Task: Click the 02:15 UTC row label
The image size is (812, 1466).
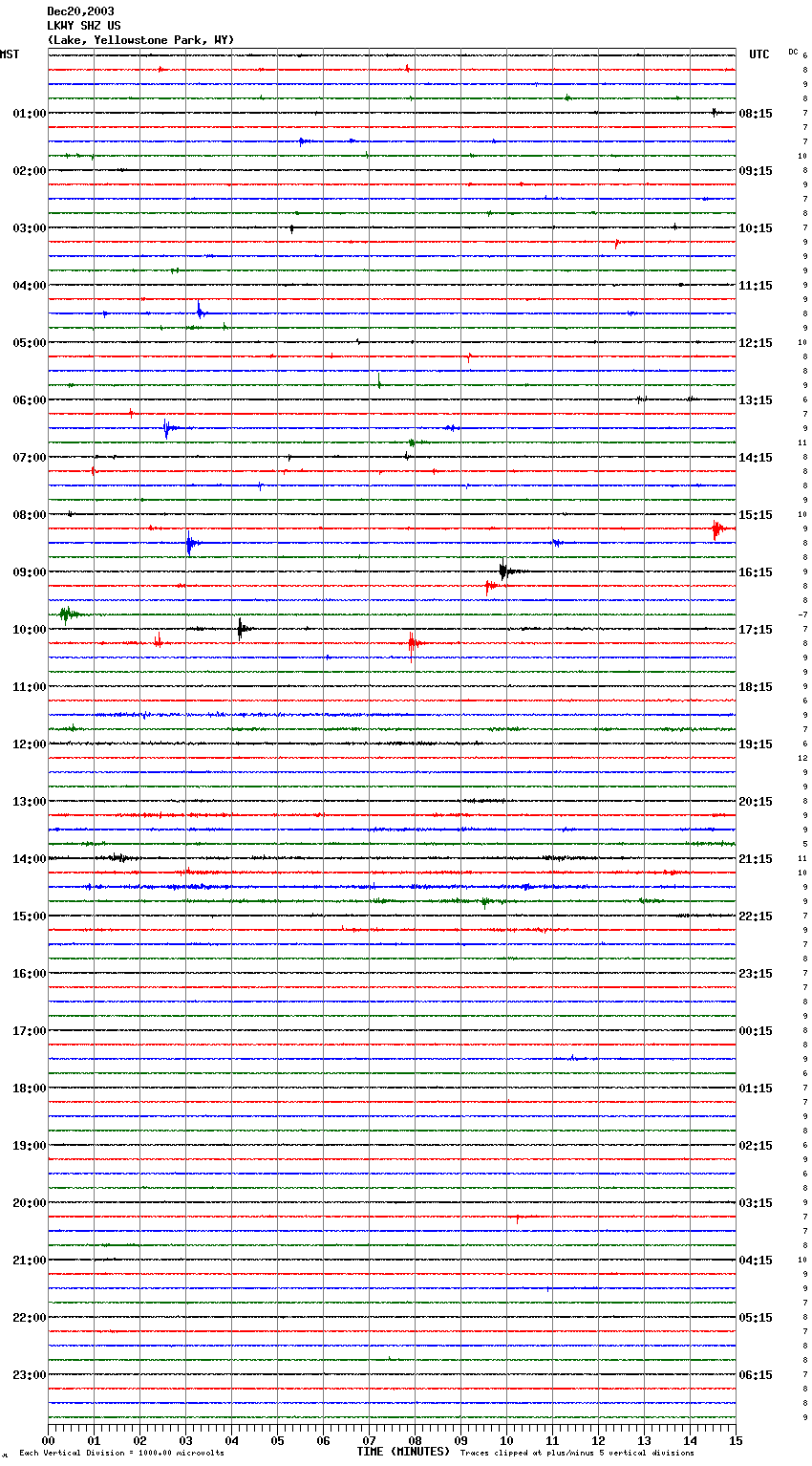Action: point(756,1146)
